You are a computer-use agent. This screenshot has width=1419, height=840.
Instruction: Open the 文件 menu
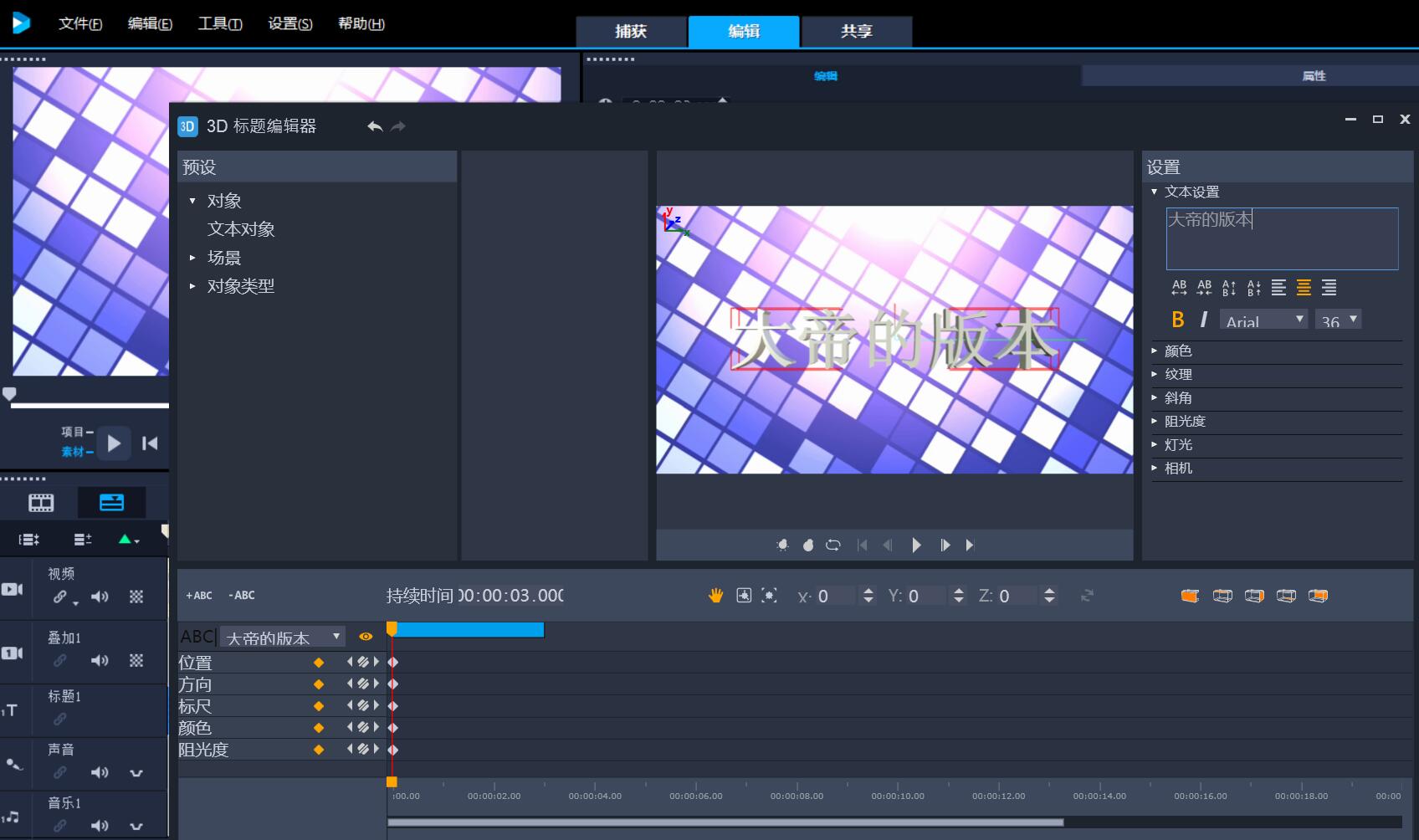pyautogui.click(x=79, y=23)
